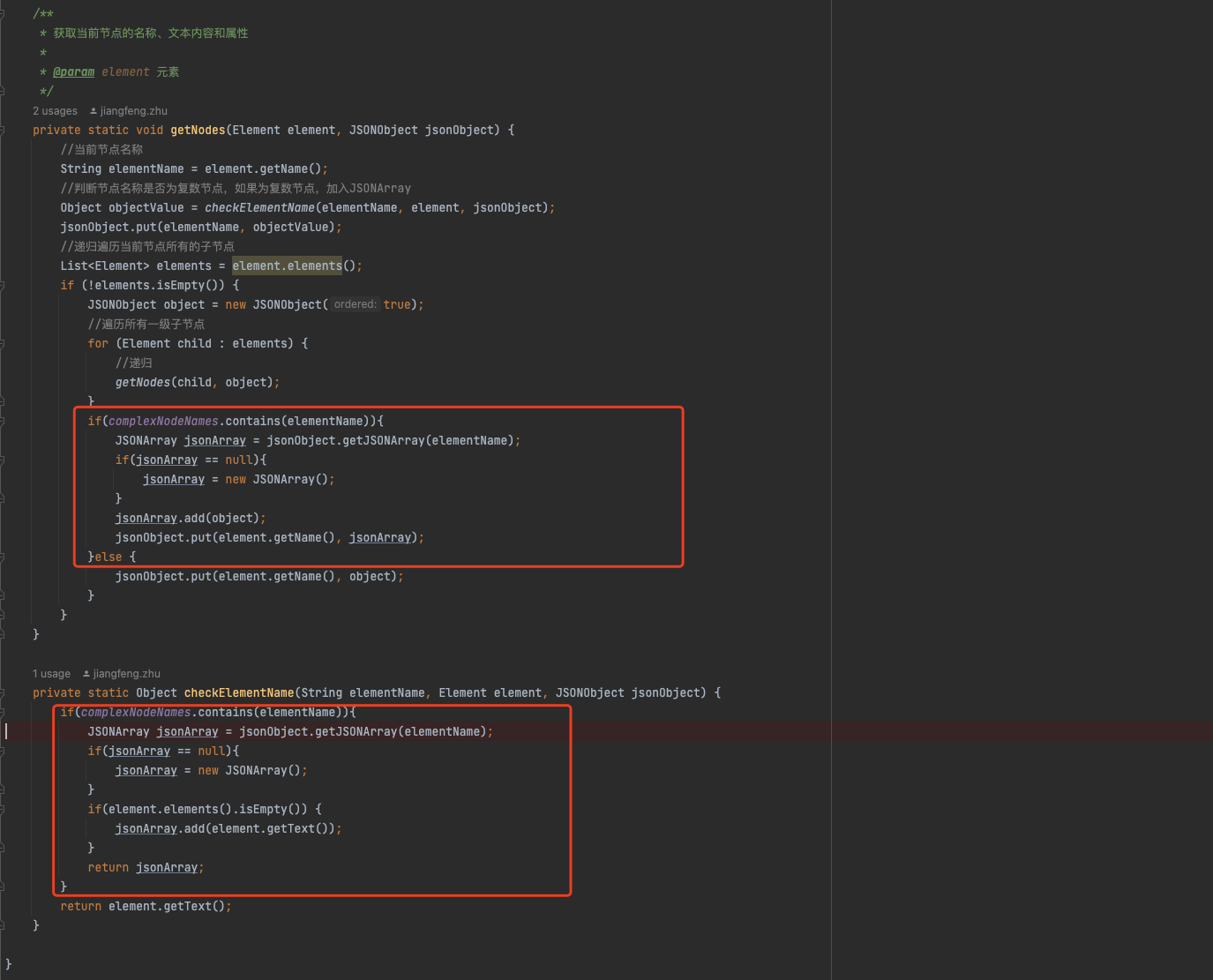Click complexNodeNames in getNodes if-condition
The width and height of the screenshot is (1213, 980).
coord(163,422)
